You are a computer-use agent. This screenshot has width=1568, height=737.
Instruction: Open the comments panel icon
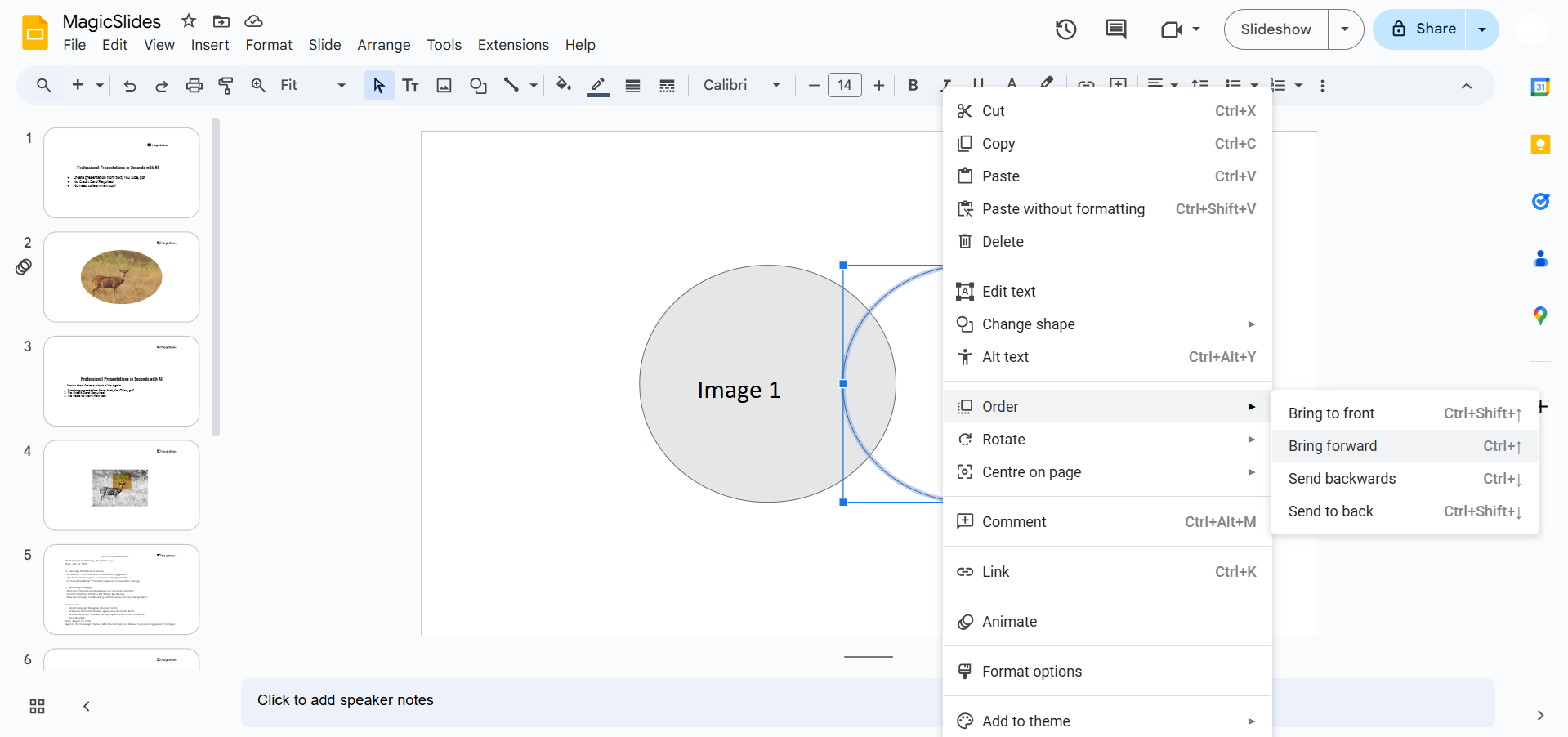[1115, 29]
